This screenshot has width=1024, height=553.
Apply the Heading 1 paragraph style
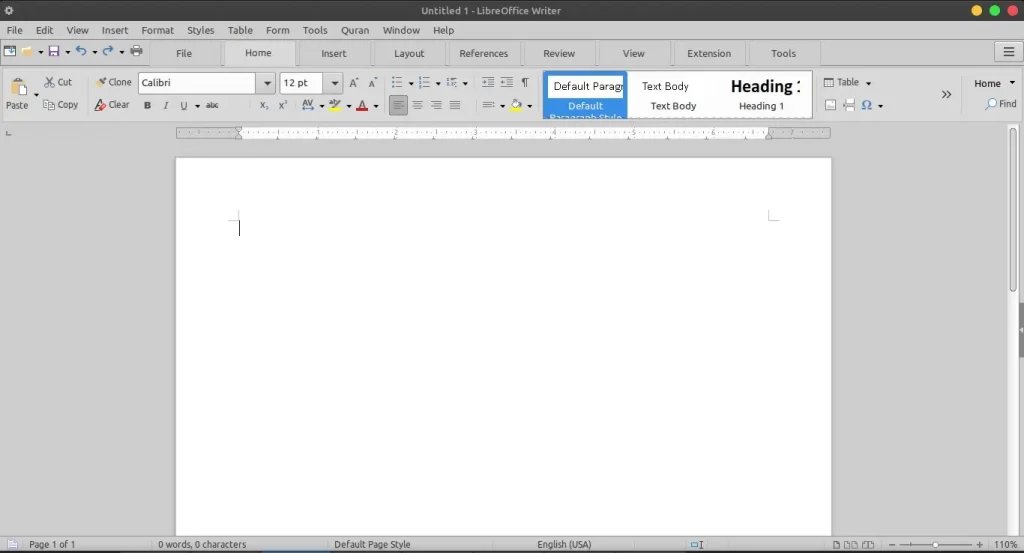pos(763,95)
